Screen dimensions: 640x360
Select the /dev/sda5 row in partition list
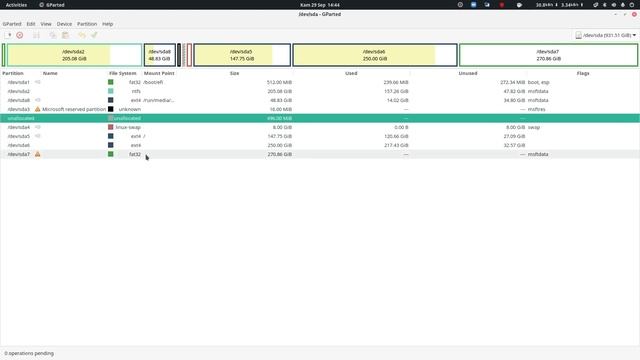(320, 136)
